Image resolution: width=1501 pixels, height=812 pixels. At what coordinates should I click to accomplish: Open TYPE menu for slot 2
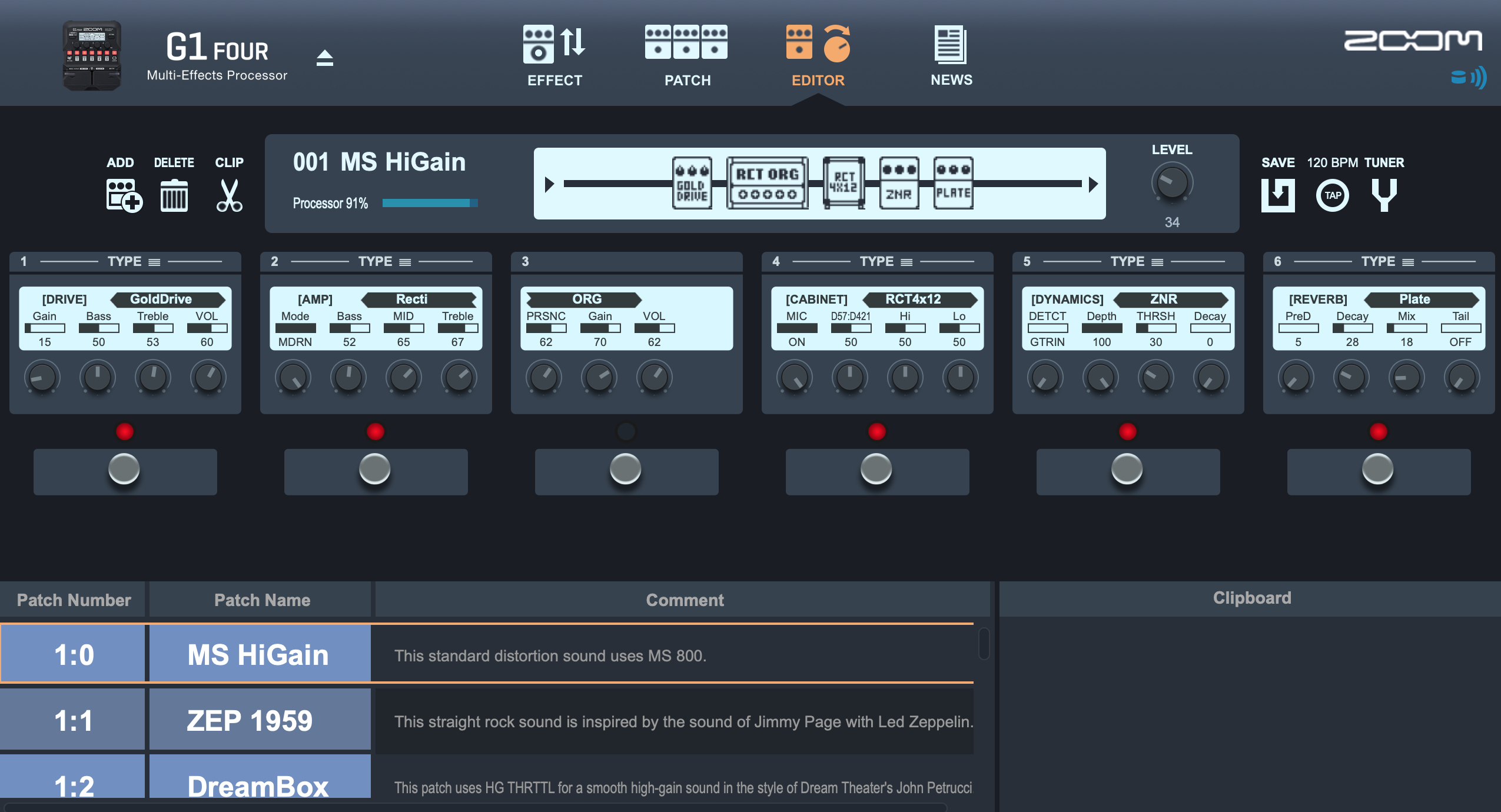click(x=384, y=262)
